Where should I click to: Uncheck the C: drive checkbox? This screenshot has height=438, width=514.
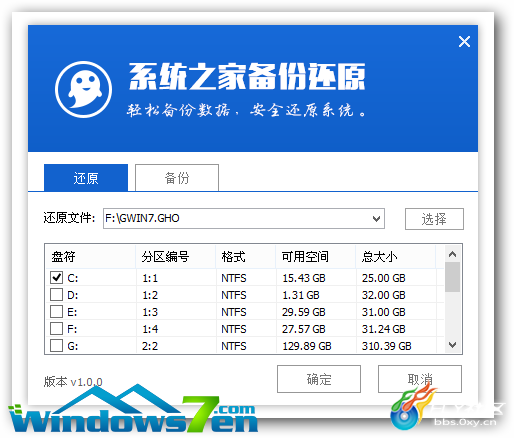click(56, 277)
